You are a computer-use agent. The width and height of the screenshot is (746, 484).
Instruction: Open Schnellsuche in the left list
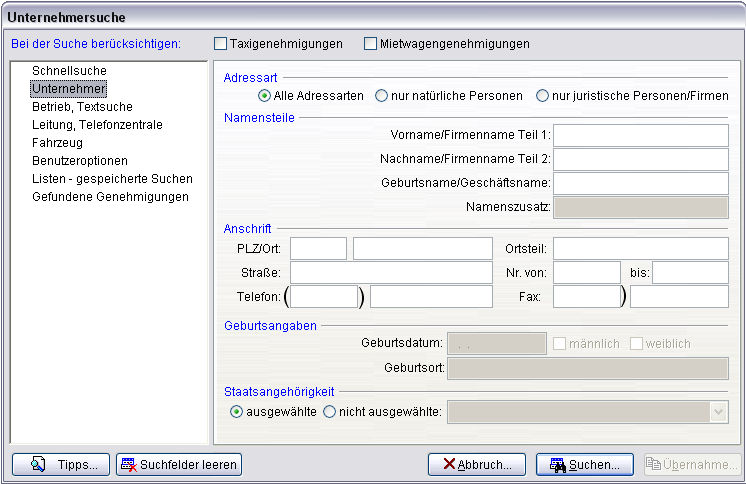69,71
